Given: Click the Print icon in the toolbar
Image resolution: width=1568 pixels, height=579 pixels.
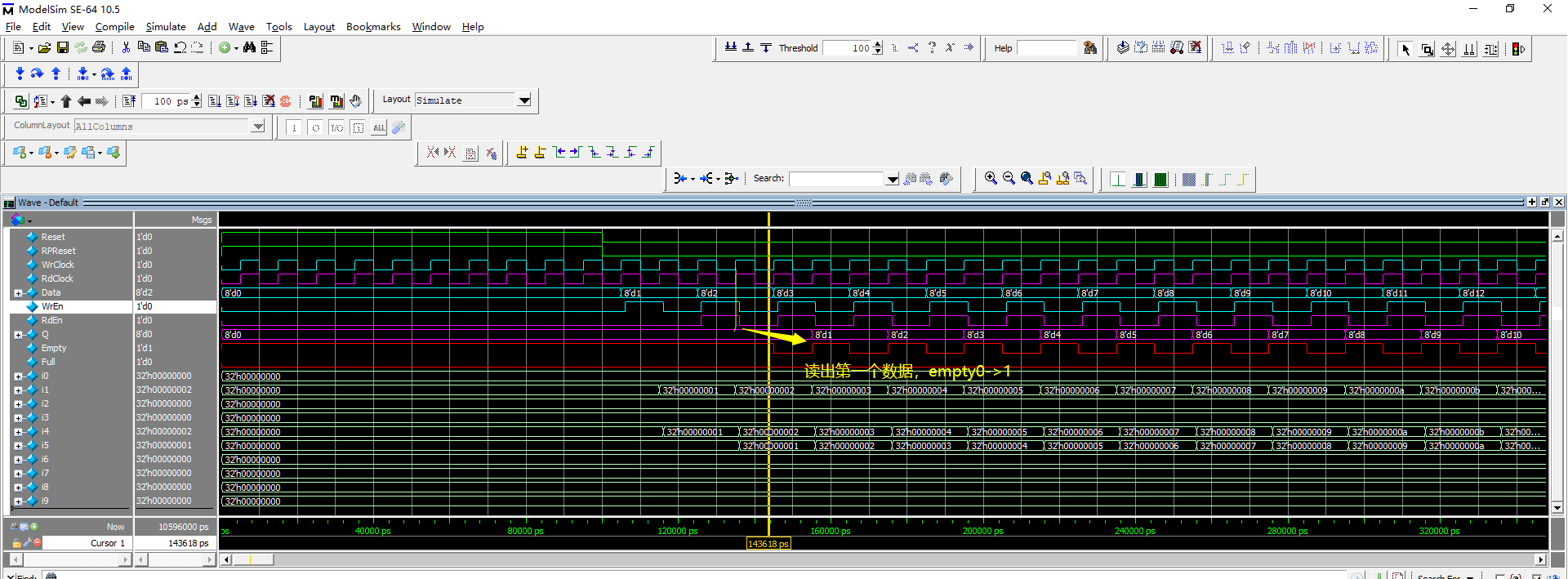Looking at the screenshot, I should (x=99, y=48).
